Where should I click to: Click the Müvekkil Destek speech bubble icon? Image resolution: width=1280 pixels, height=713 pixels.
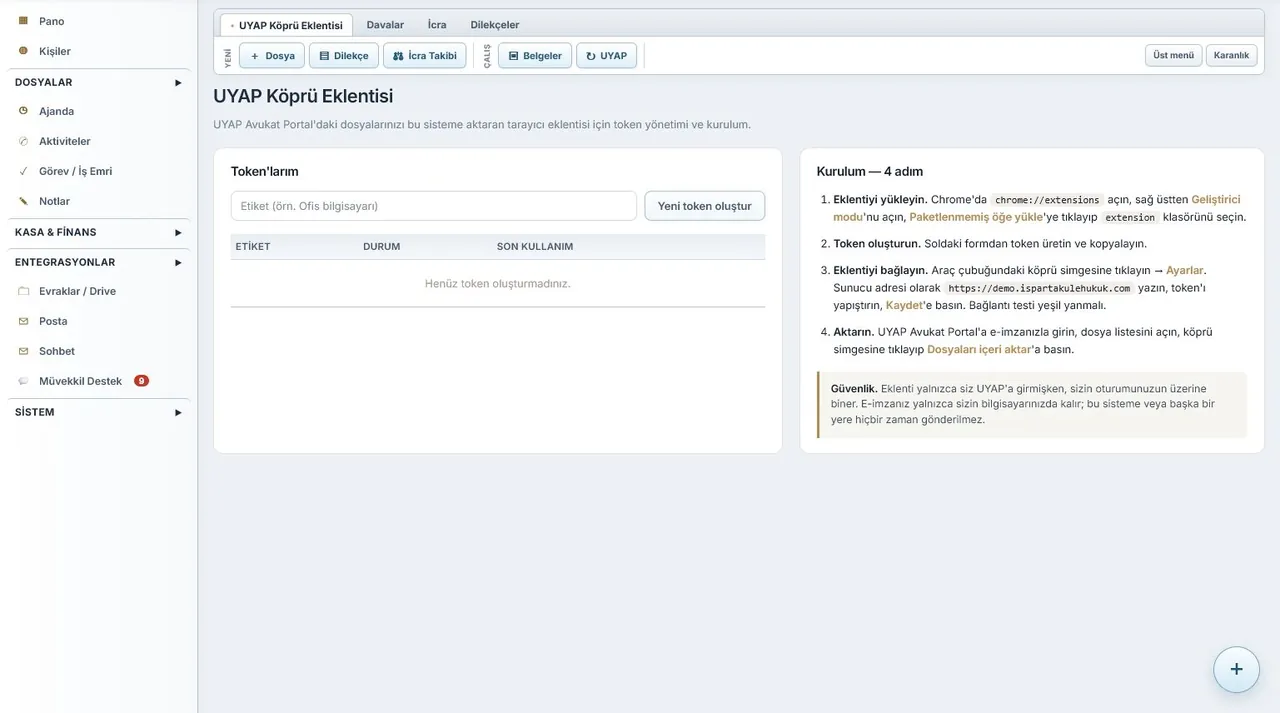pos(23,381)
